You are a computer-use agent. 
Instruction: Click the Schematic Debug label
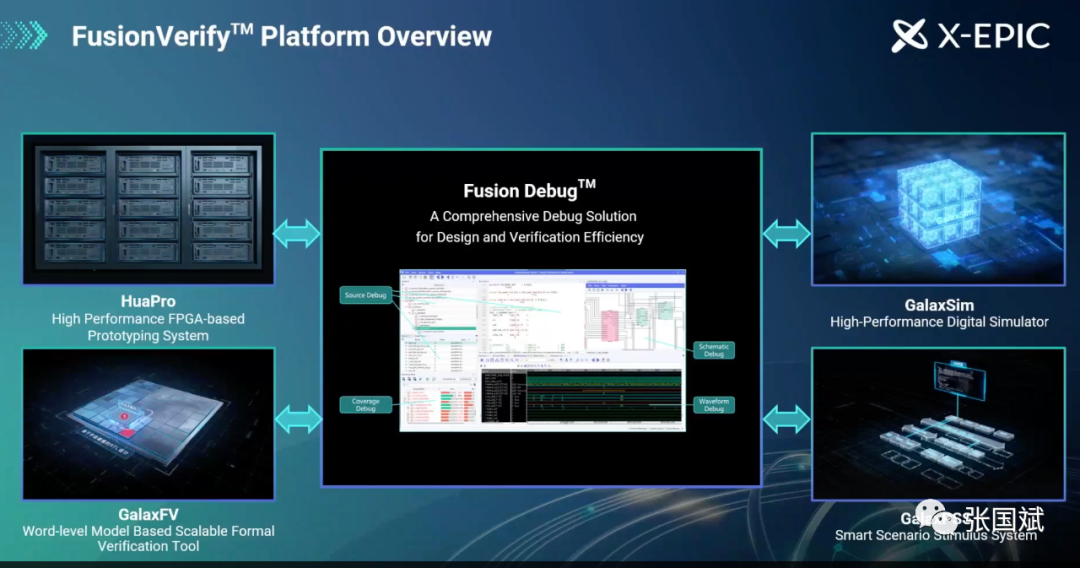pos(714,350)
